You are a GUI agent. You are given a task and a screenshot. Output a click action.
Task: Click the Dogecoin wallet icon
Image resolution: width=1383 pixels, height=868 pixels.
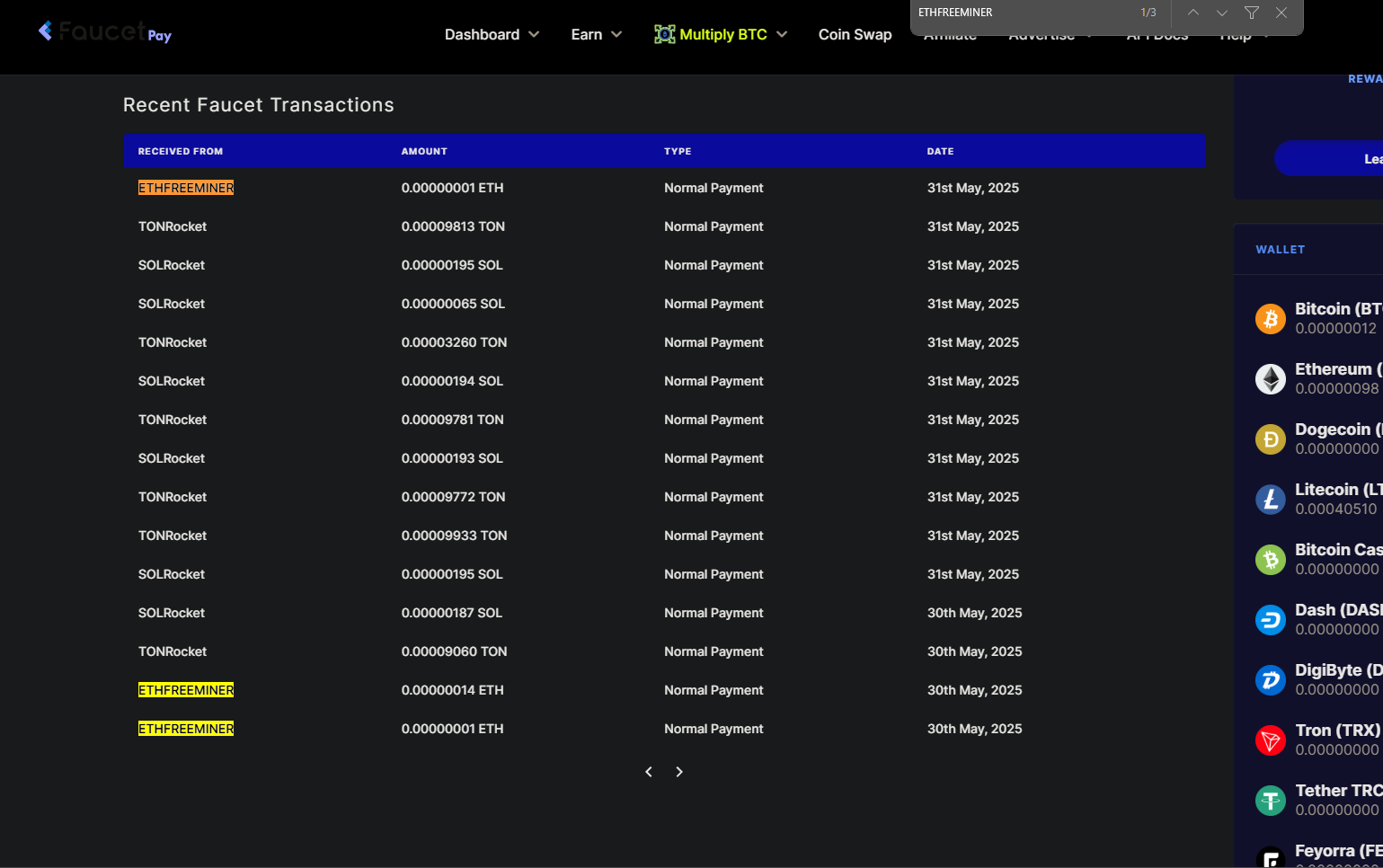tap(1271, 438)
